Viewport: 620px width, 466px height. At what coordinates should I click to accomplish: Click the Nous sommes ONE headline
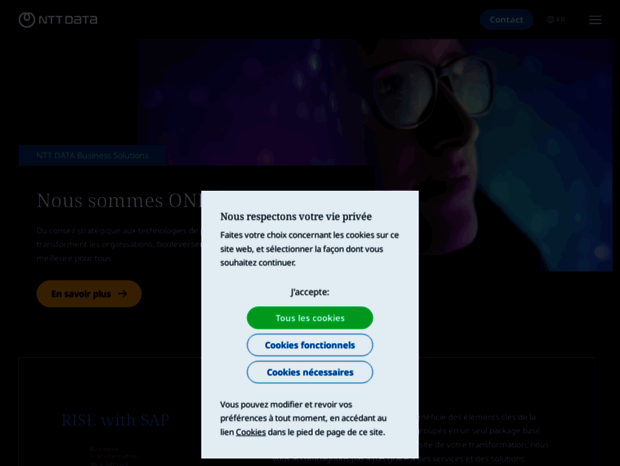click(119, 200)
